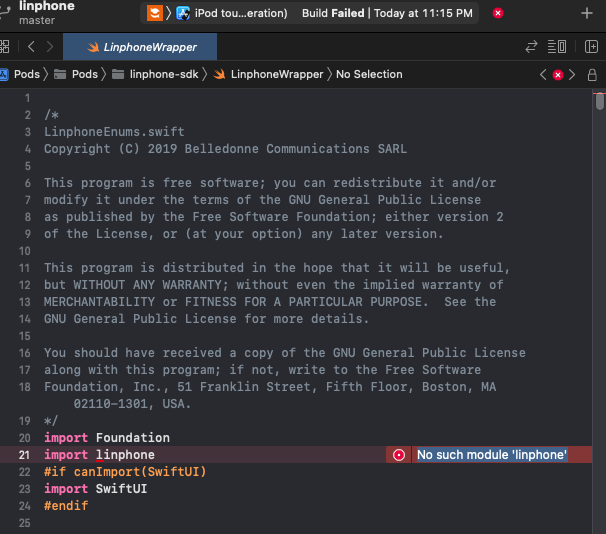Open the master branch selector

tap(37, 20)
